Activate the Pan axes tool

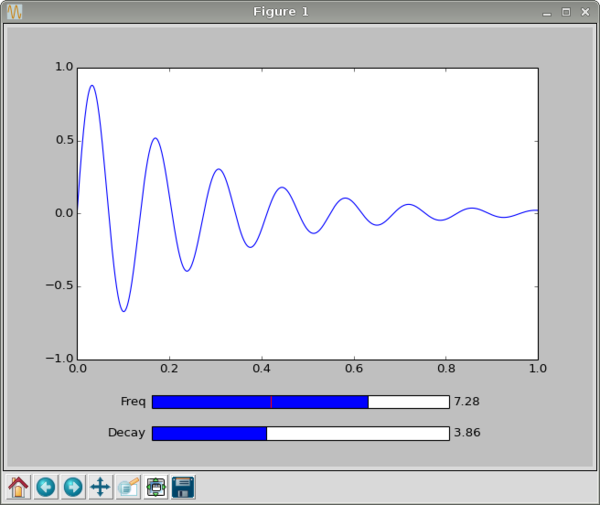[100, 487]
